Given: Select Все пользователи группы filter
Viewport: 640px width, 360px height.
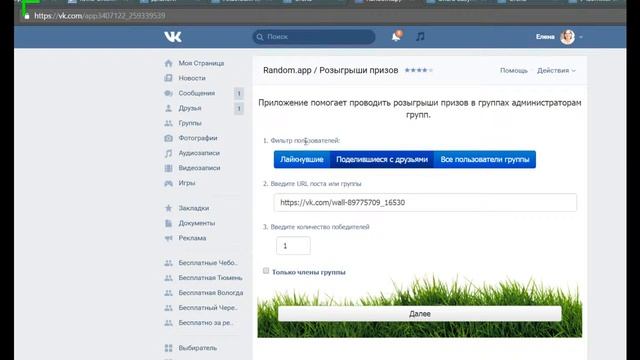Looking at the screenshot, I should click(x=485, y=160).
